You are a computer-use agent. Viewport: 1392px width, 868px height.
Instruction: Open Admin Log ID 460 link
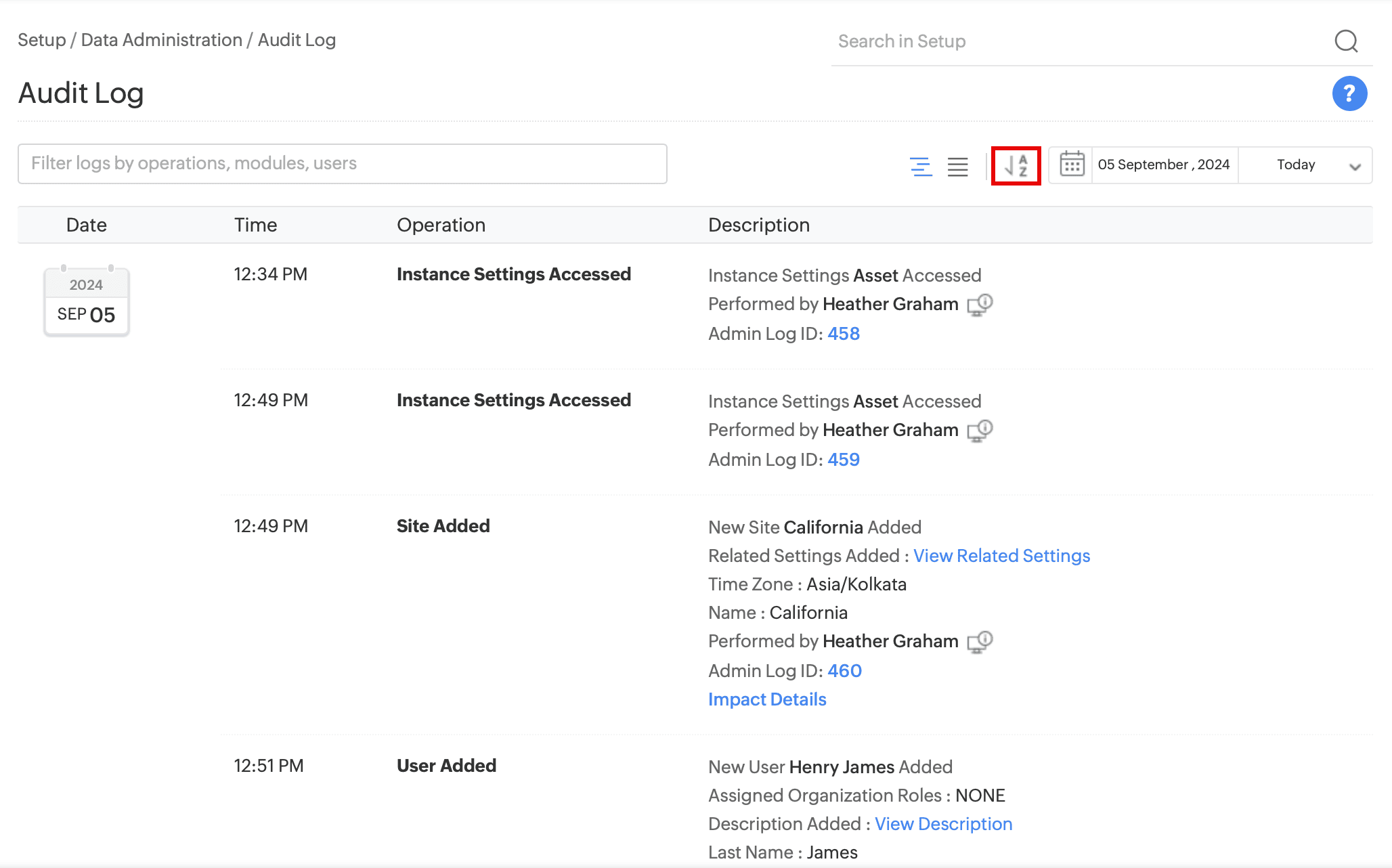pyautogui.click(x=844, y=671)
